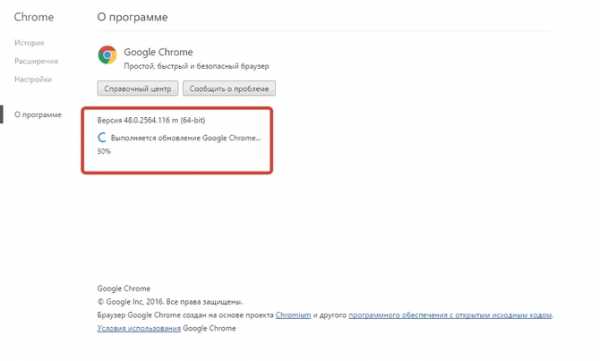Click the Google Chrome heading beside logo
Screen dimensions: 600x361
coord(158,52)
